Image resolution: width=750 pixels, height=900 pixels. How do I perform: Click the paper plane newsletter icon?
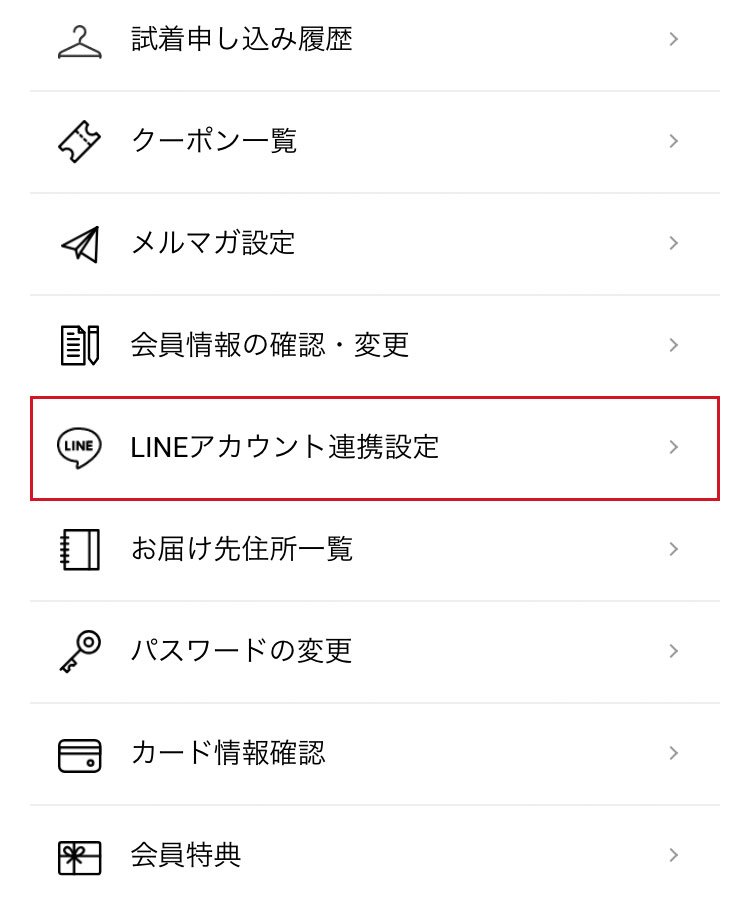(x=80, y=243)
